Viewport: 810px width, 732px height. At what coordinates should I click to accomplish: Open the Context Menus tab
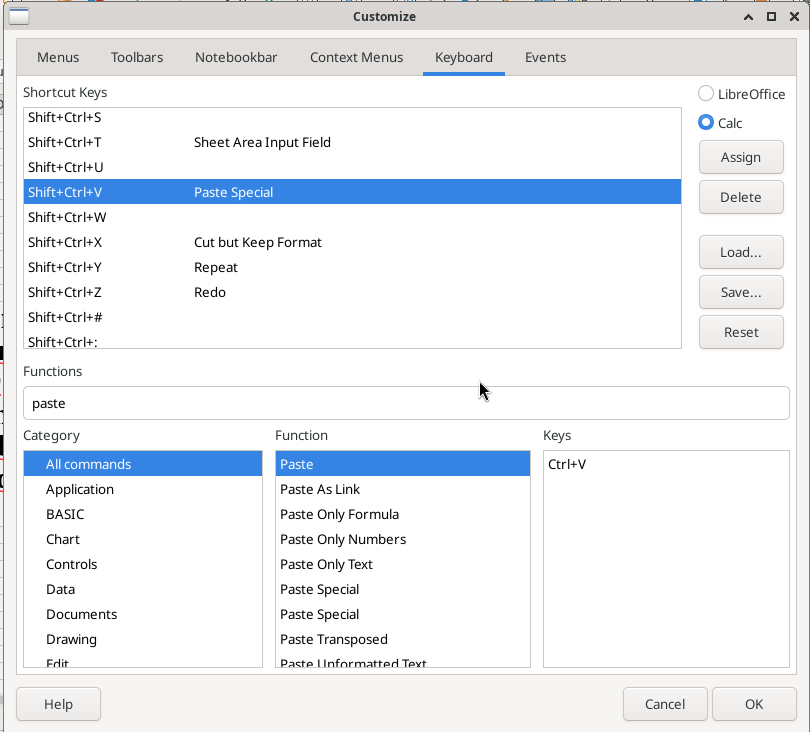click(x=356, y=57)
